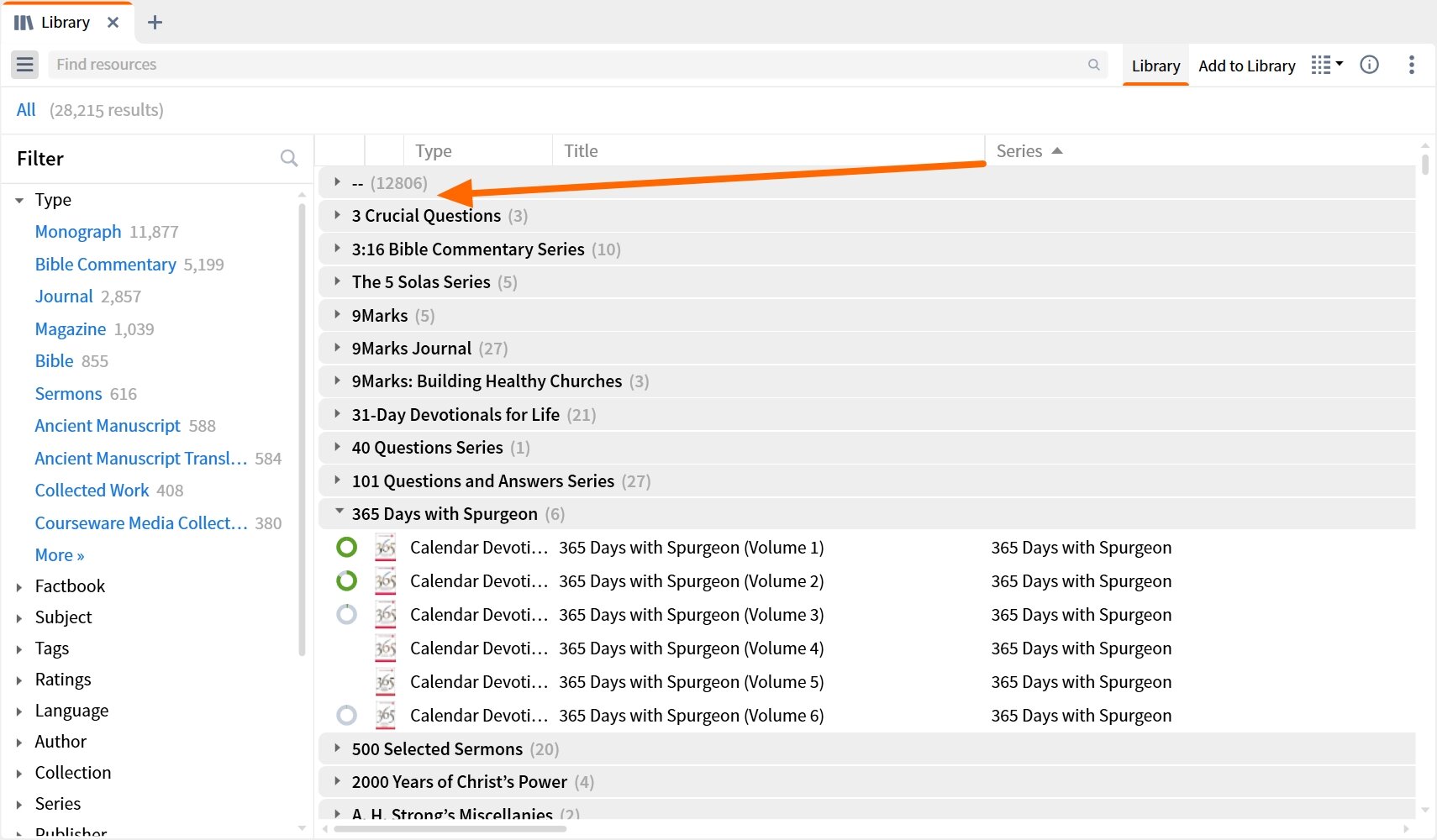Open new tab with plus icon
The image size is (1437, 840).
[x=155, y=23]
